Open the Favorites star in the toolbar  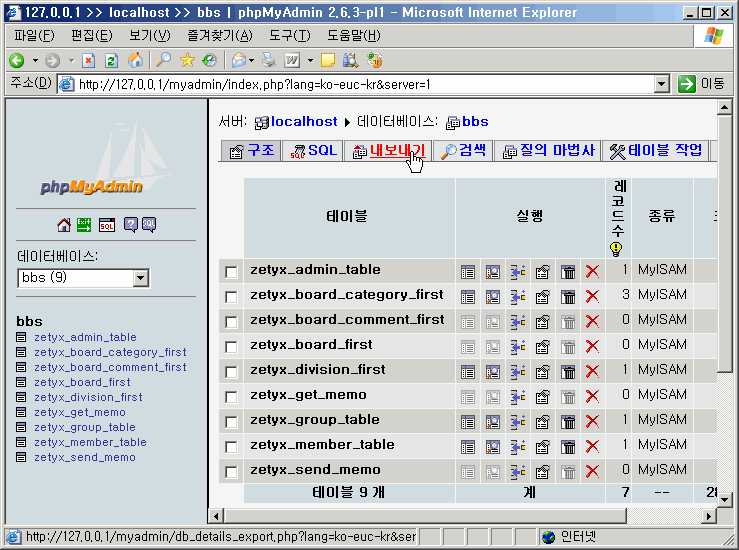click(x=187, y=60)
